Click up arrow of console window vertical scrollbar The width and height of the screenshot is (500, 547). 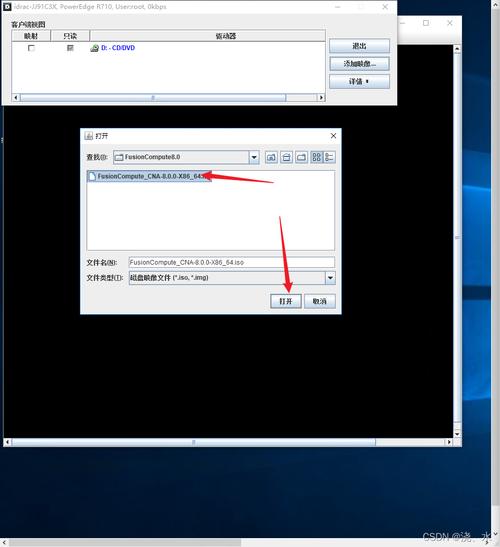pyautogui.click(x=457, y=49)
